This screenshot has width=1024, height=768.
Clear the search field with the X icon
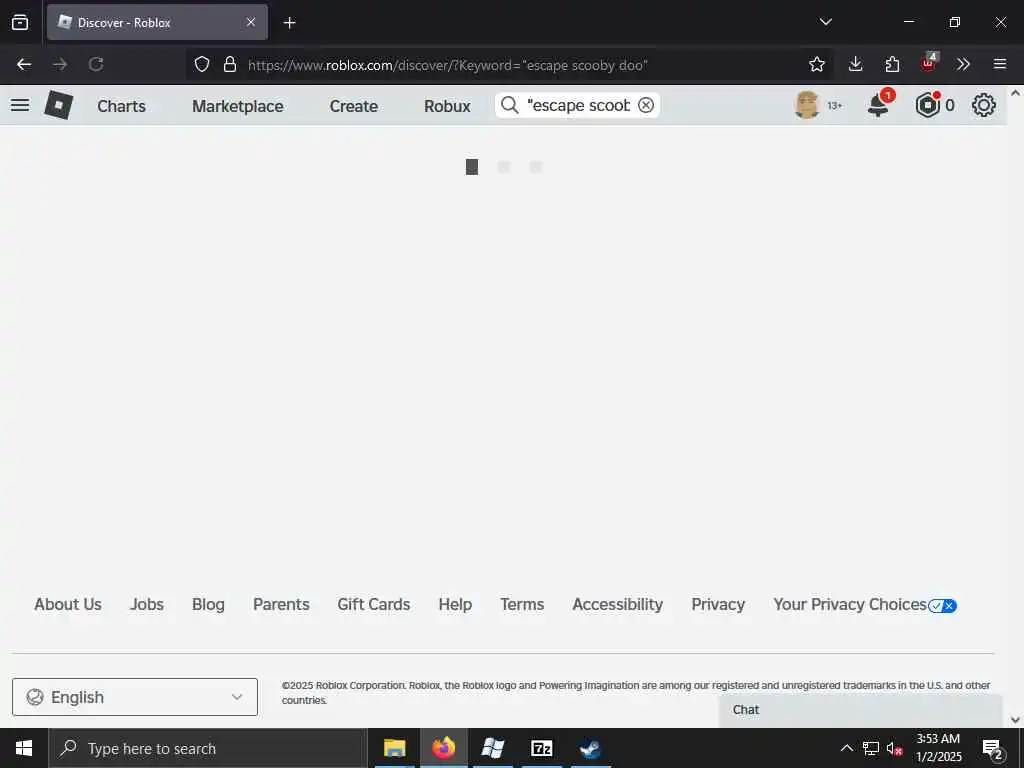[645, 105]
